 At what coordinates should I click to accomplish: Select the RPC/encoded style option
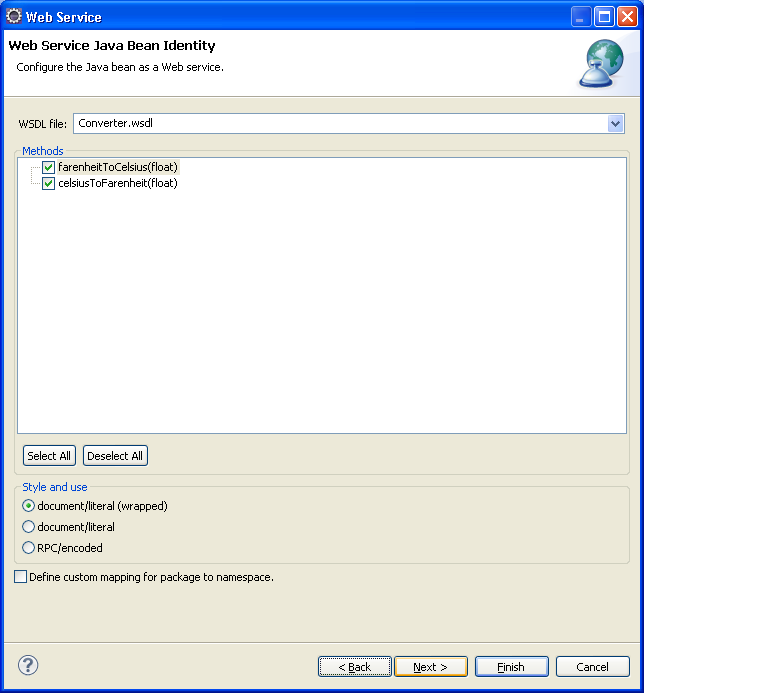(x=29, y=548)
